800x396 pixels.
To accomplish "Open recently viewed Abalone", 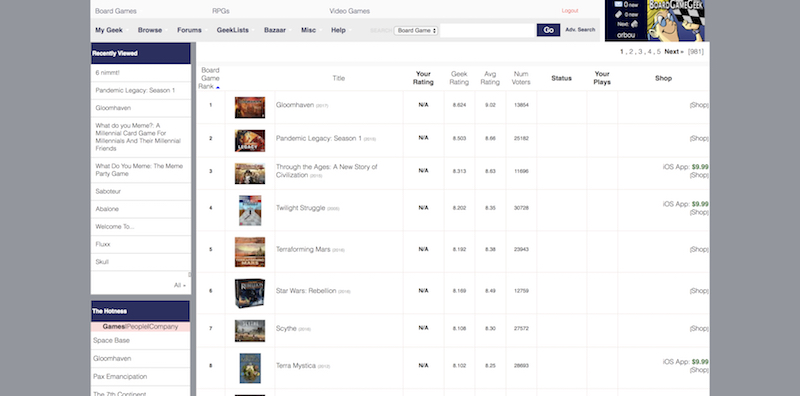I will pos(107,209).
